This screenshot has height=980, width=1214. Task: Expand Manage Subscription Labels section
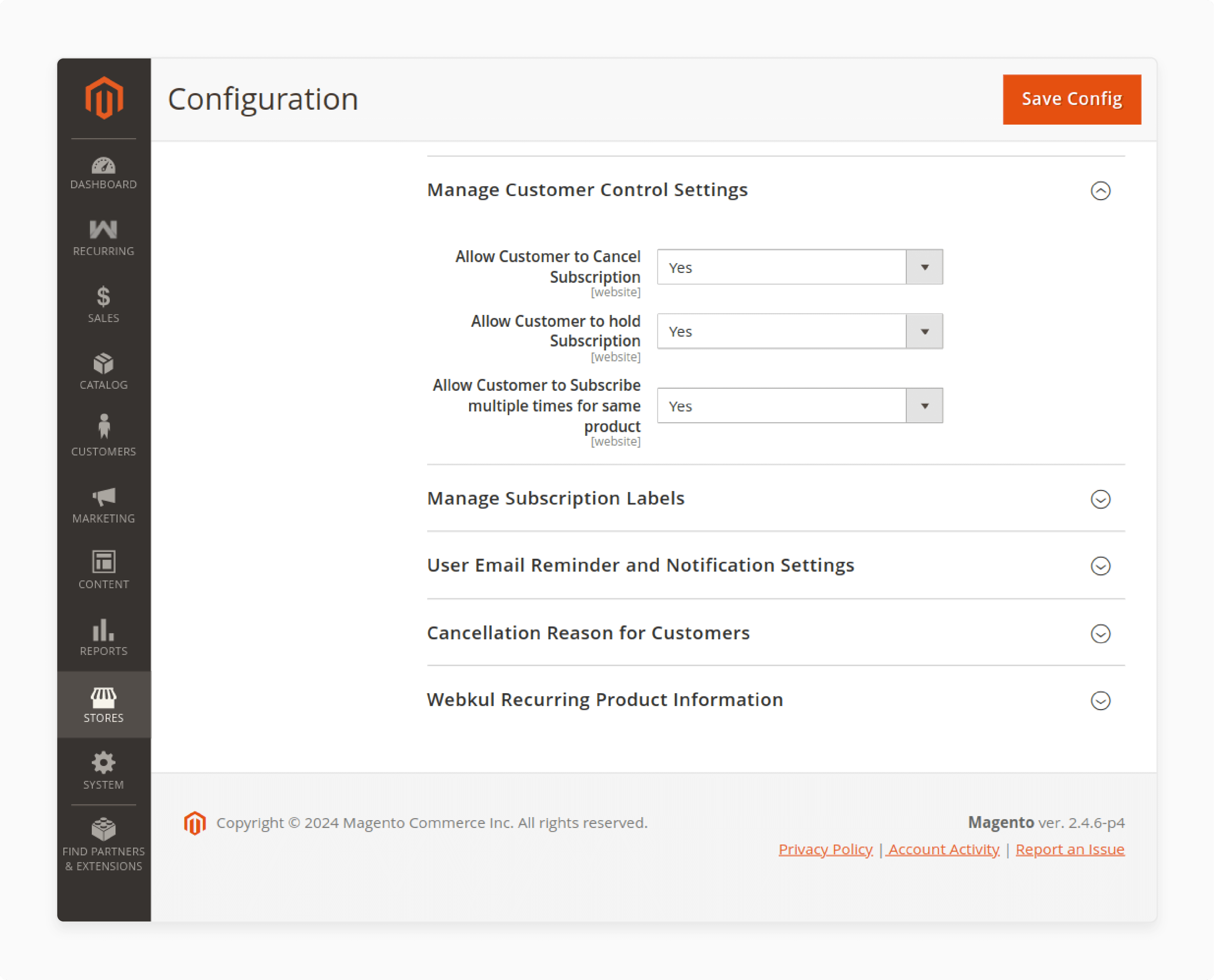tap(1101, 499)
